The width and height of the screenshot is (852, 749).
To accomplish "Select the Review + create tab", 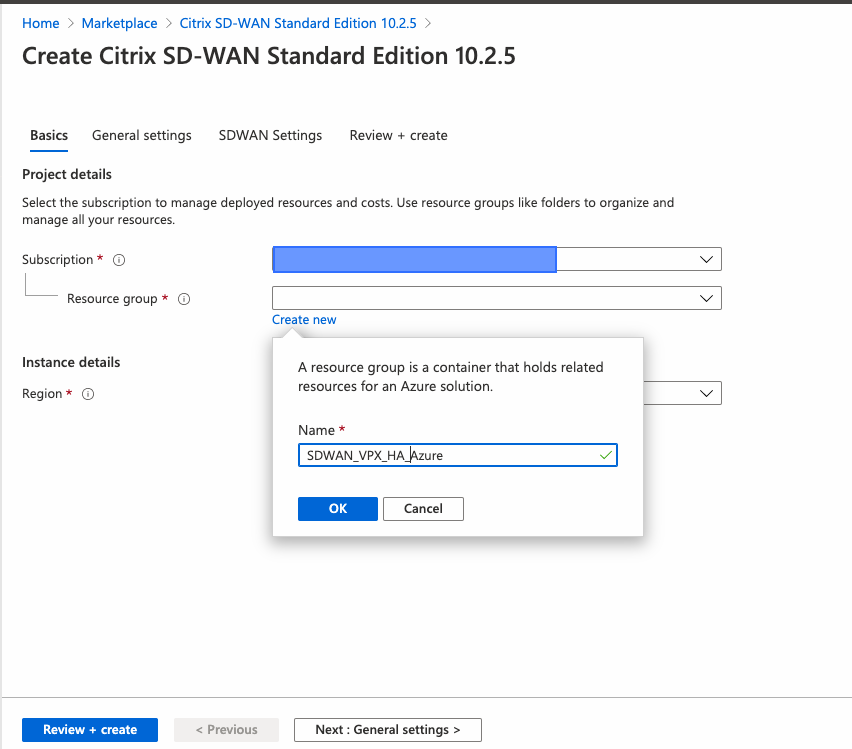I will point(398,135).
